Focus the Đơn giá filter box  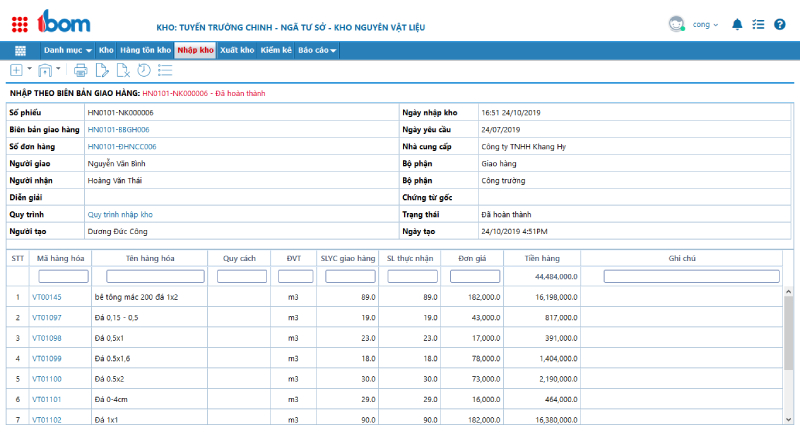(x=474, y=276)
